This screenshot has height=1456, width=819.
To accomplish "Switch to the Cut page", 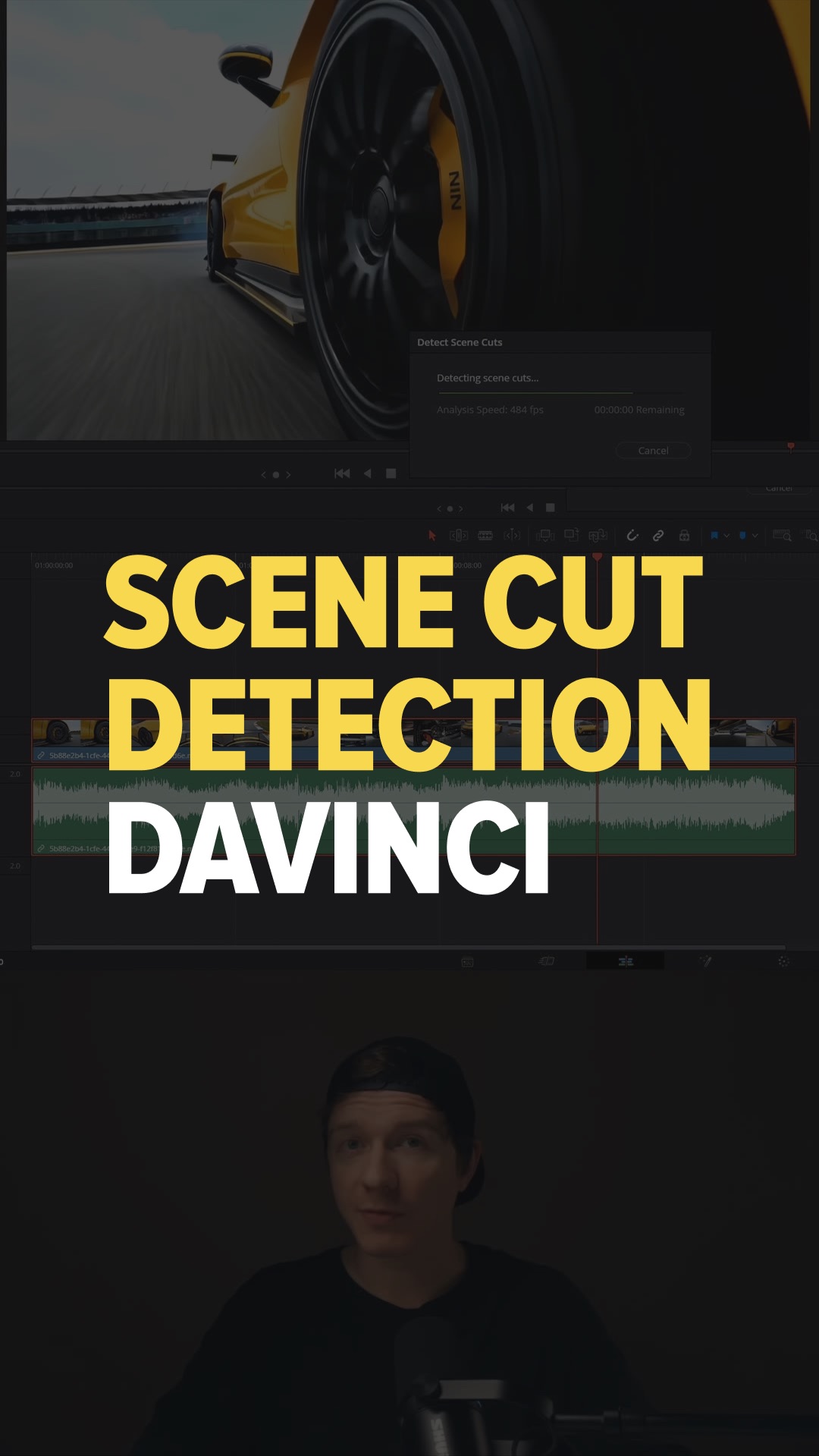I will [547, 961].
